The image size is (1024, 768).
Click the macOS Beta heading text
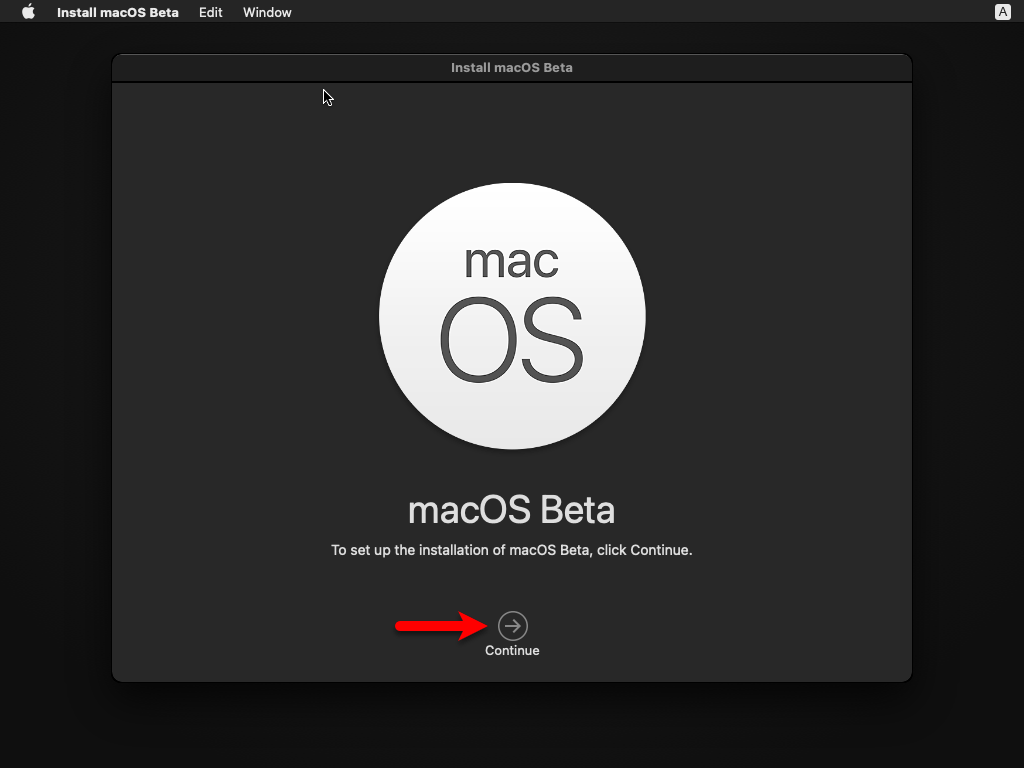pos(511,509)
